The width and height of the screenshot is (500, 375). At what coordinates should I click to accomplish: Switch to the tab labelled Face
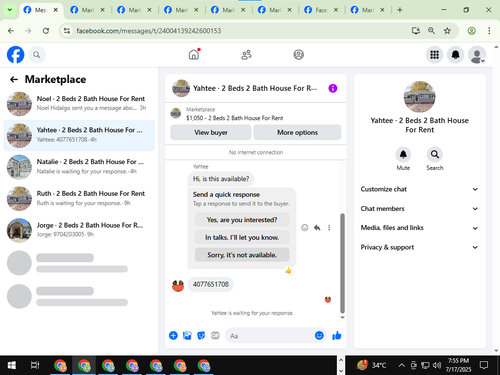click(321, 10)
